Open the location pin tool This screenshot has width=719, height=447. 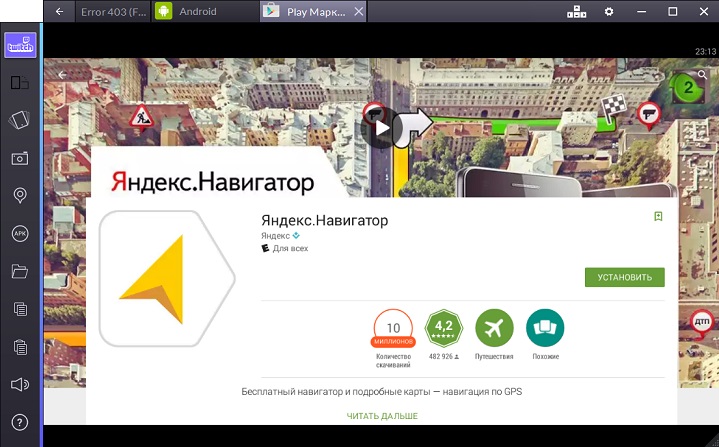(20, 196)
